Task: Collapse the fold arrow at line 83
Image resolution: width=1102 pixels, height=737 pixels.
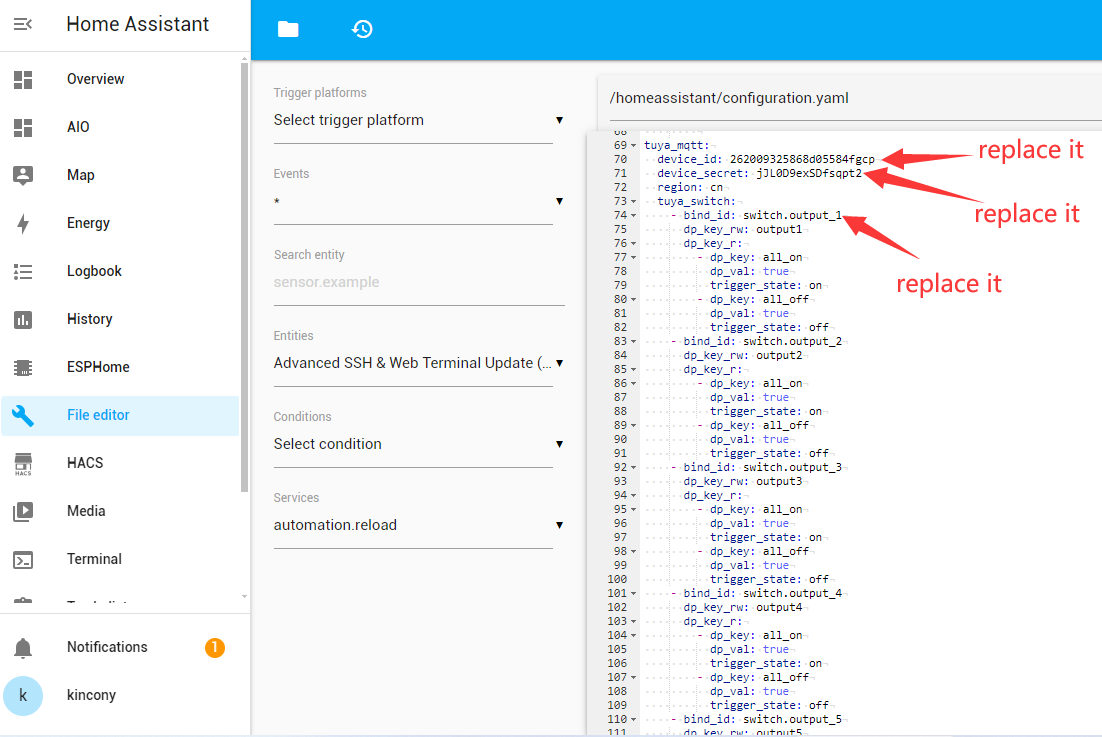Action: (633, 341)
